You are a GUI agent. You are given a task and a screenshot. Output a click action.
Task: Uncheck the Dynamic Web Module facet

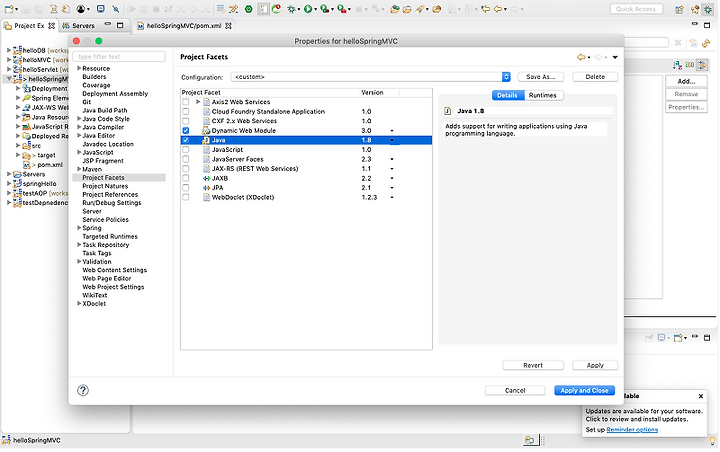186,130
